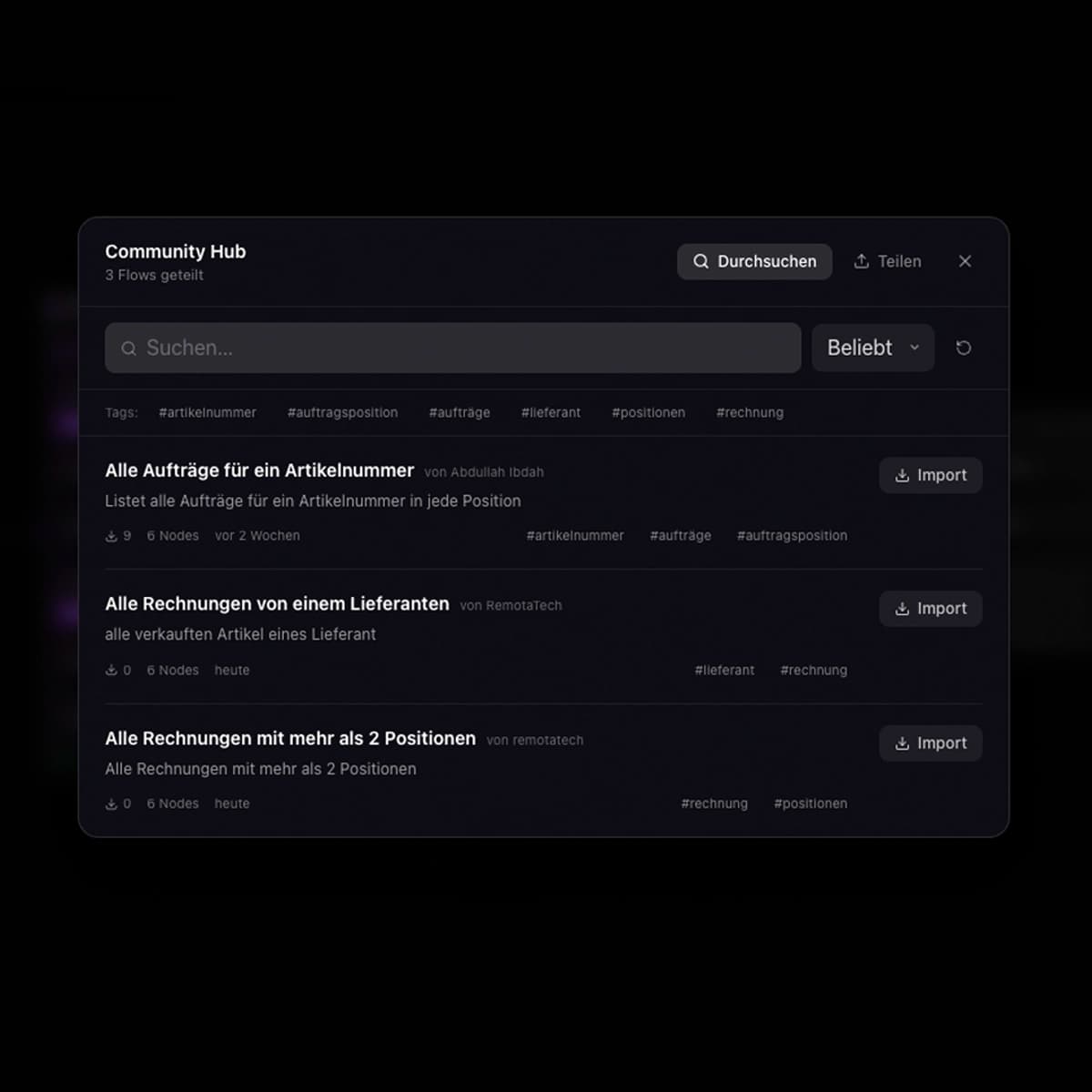Open the Beliebt sorting dropdown
1092x1092 pixels.
pyautogui.click(x=871, y=348)
